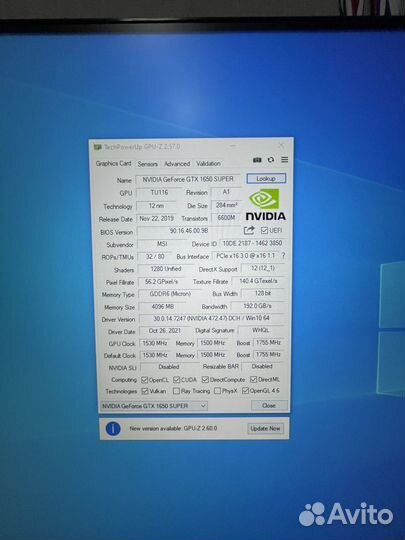Click the NVIDIA SLI value Disabled
The width and height of the screenshot is (405, 540).
[169, 367]
